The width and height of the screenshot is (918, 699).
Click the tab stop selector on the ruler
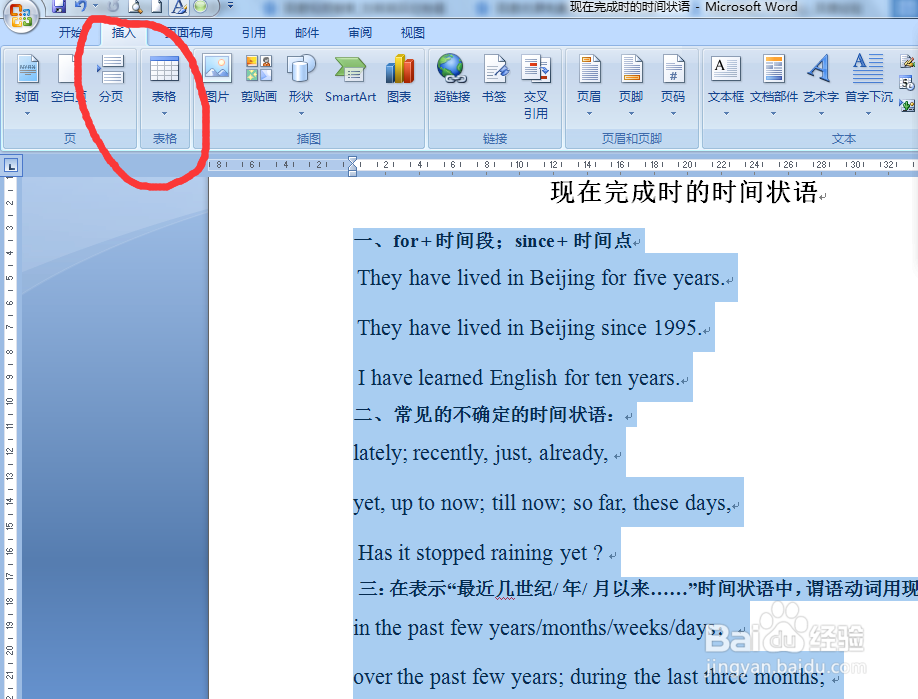coord(13,165)
